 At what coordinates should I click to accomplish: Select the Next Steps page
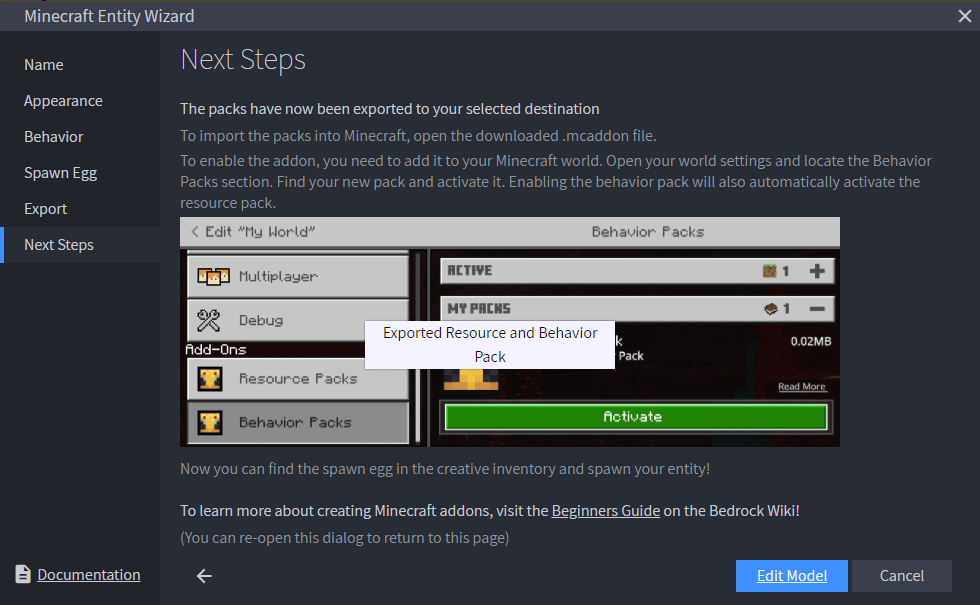pos(80,245)
